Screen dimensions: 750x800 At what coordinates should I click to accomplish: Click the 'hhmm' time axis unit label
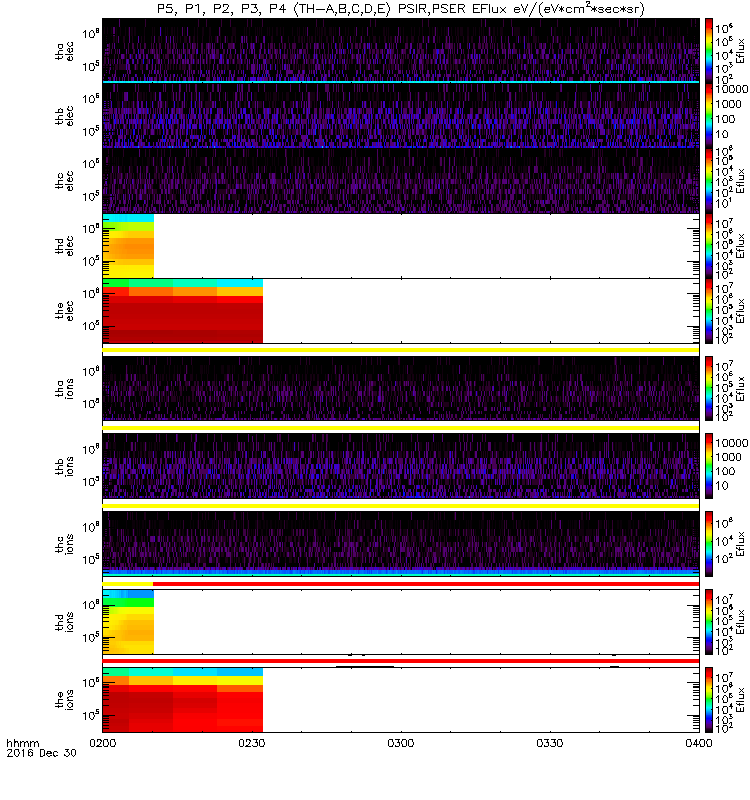point(22,743)
